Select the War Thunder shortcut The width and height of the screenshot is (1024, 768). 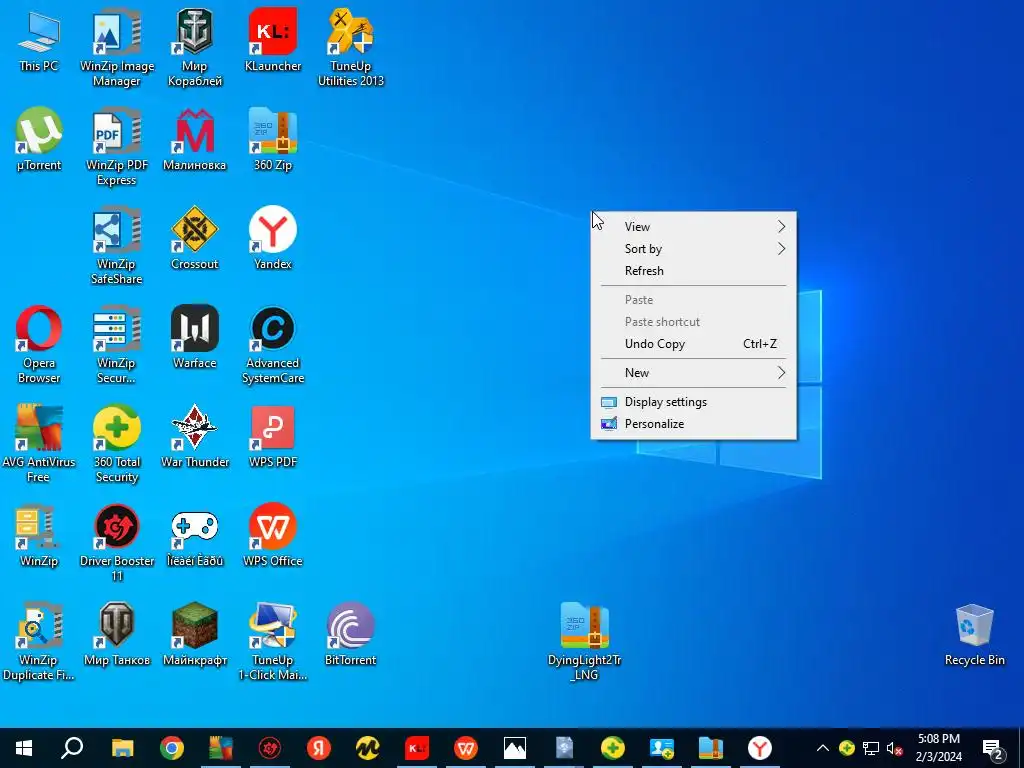click(x=195, y=436)
